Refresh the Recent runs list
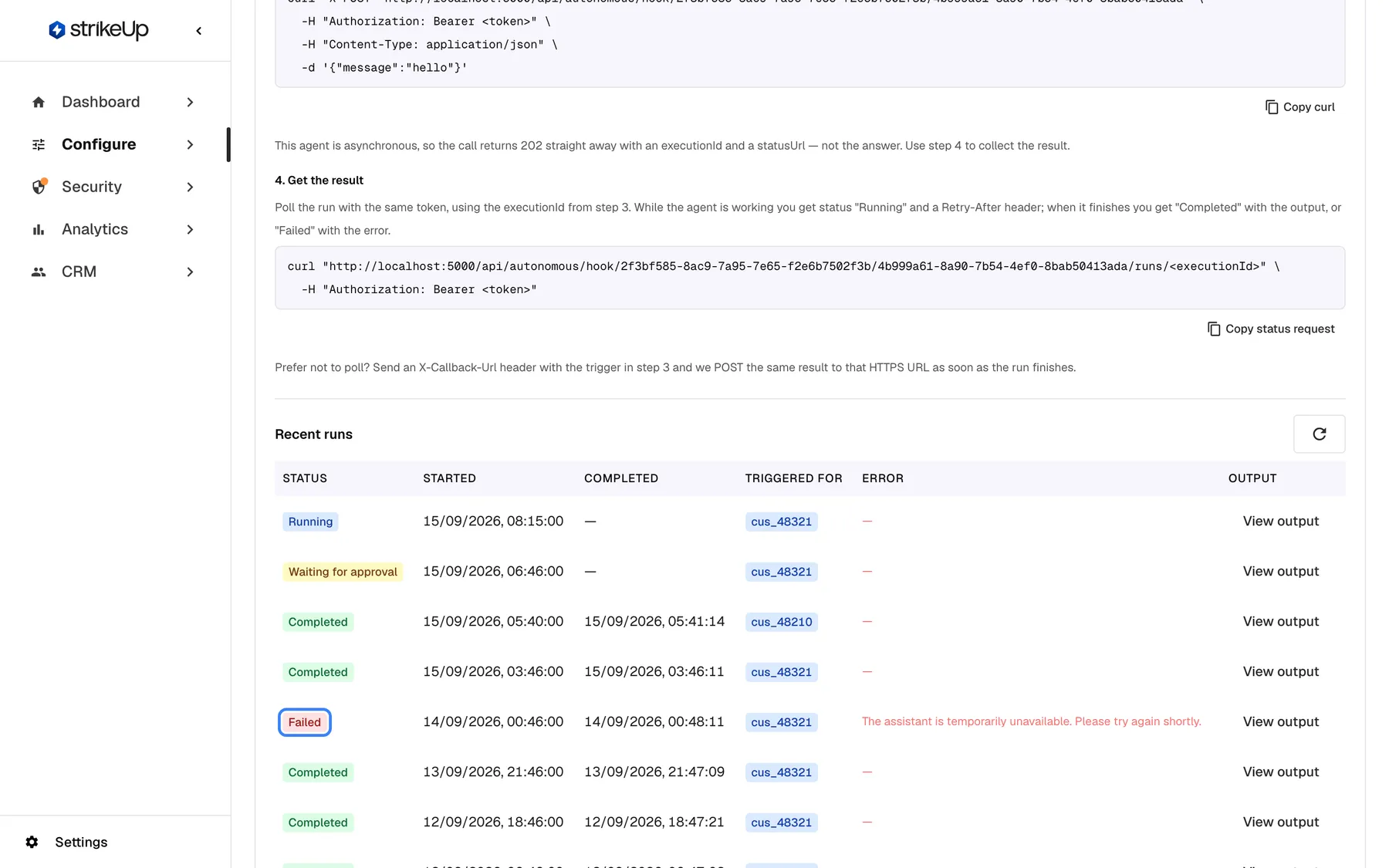1389x868 pixels. (1319, 434)
